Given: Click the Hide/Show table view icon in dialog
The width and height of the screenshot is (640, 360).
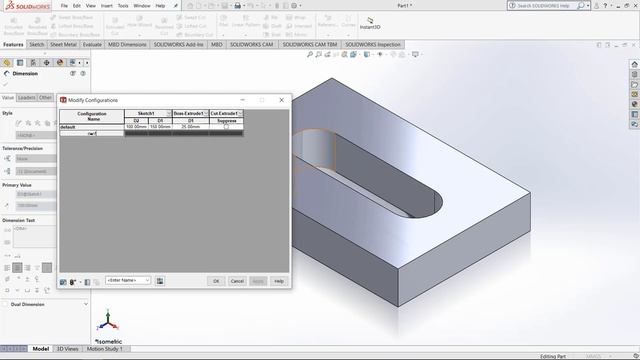Looking at the screenshot, I should [63, 282].
